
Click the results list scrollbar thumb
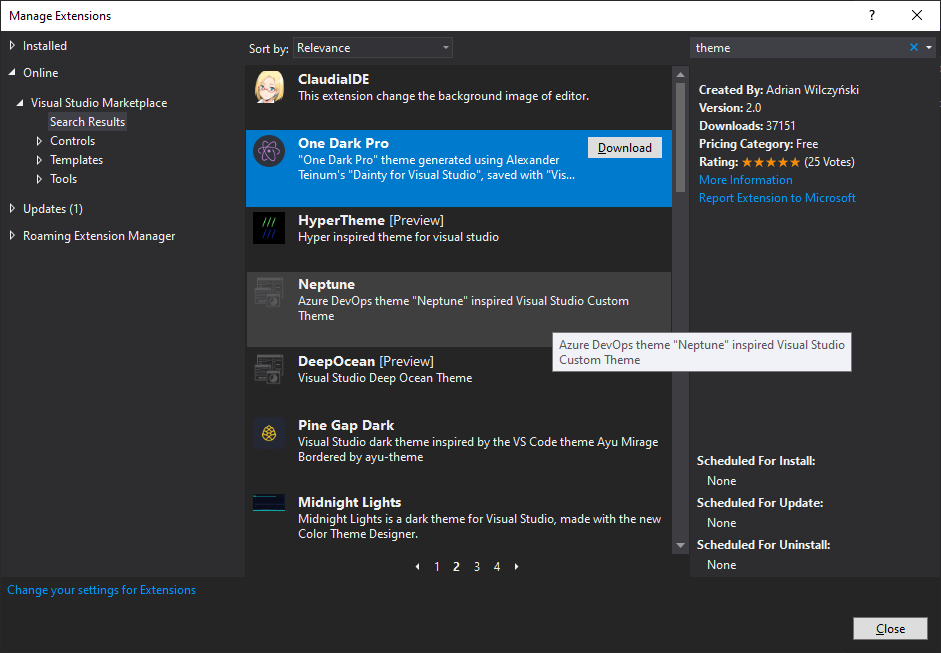[x=680, y=137]
